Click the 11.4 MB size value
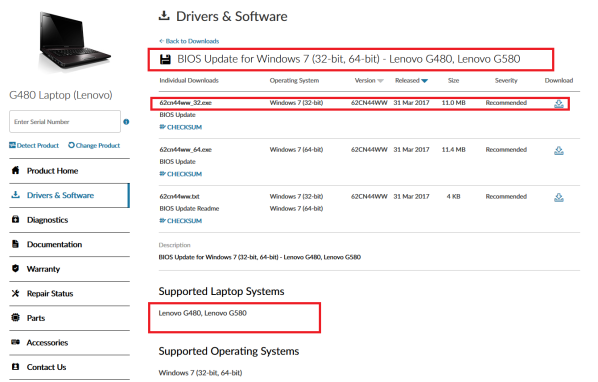 pyautogui.click(x=453, y=149)
